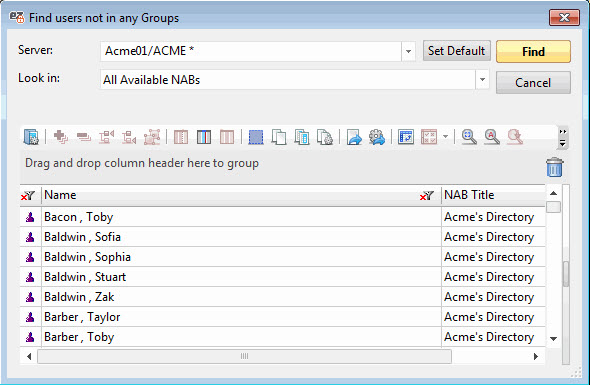Click the expand all plus icon
Image resolution: width=590 pixels, height=385 pixels.
(x=61, y=137)
